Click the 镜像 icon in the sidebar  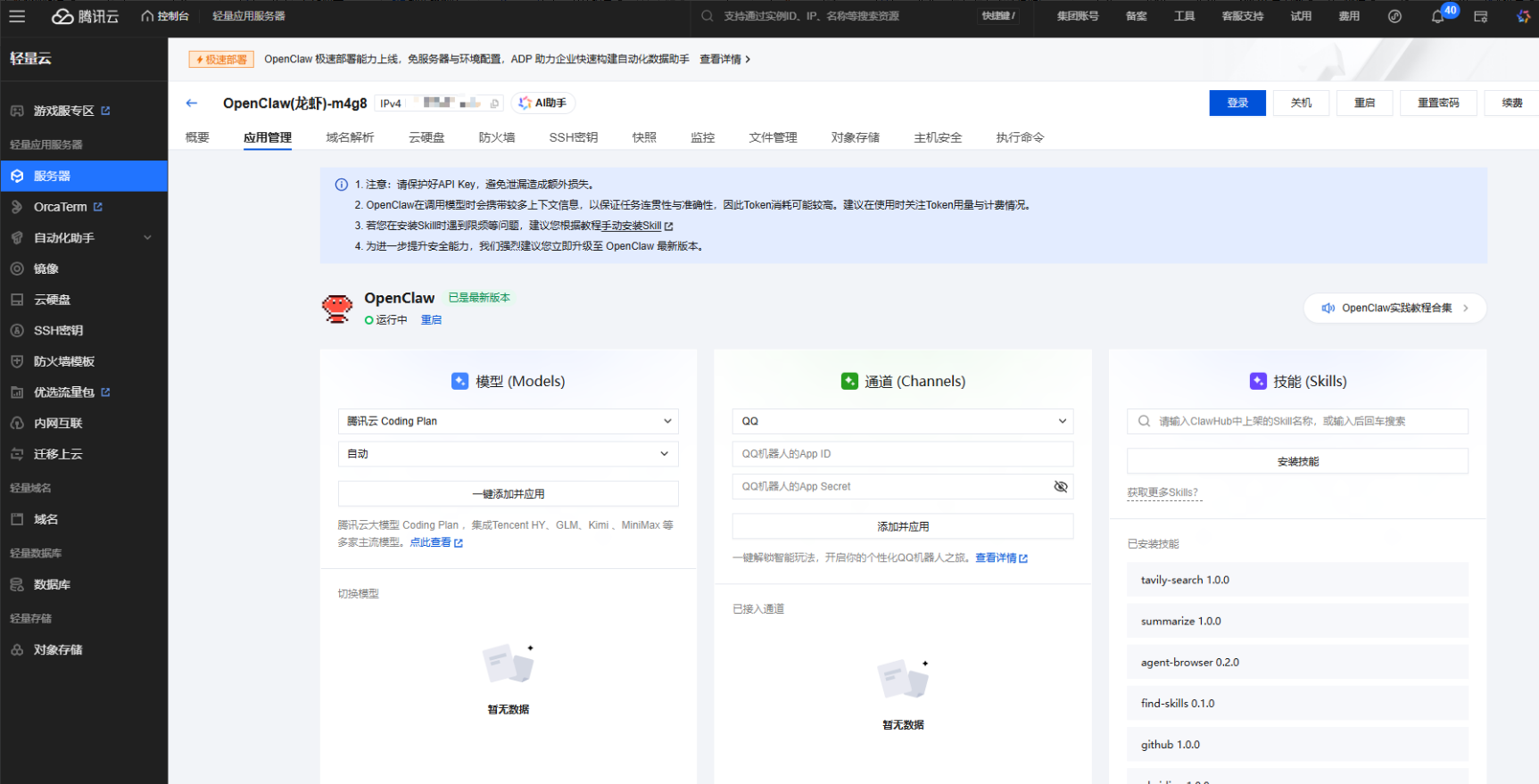click(17, 268)
